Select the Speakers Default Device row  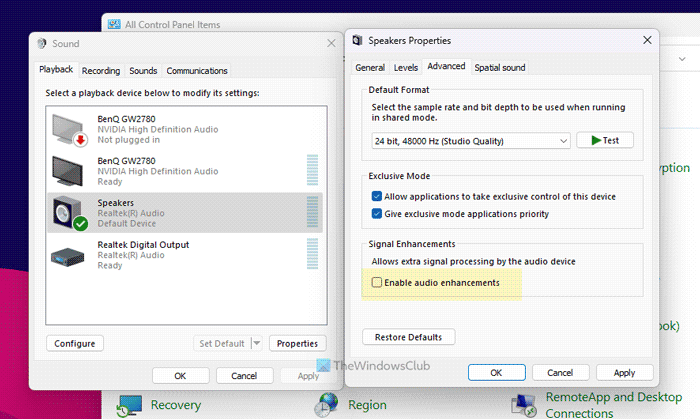(x=185, y=213)
